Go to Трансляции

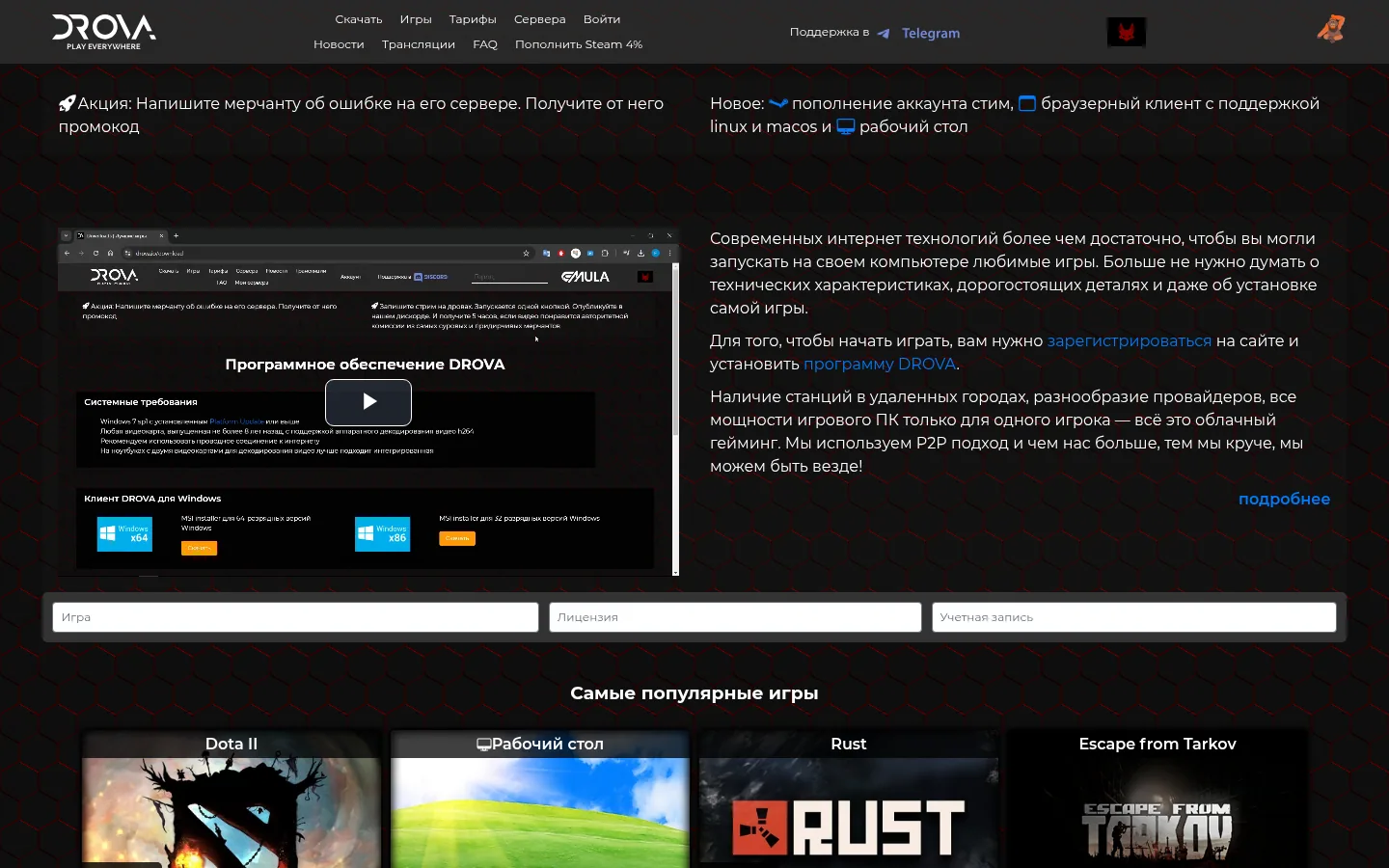click(419, 44)
